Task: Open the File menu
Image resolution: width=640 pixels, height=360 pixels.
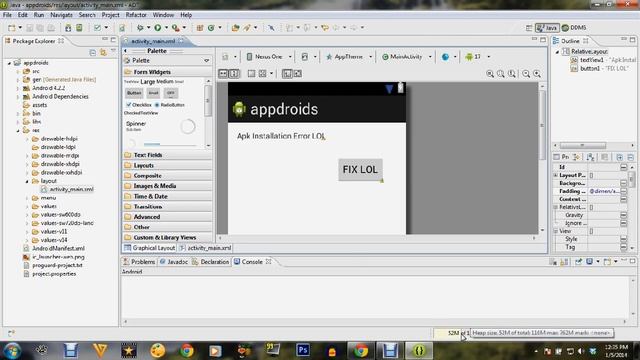Action: pyautogui.click(x=7, y=15)
